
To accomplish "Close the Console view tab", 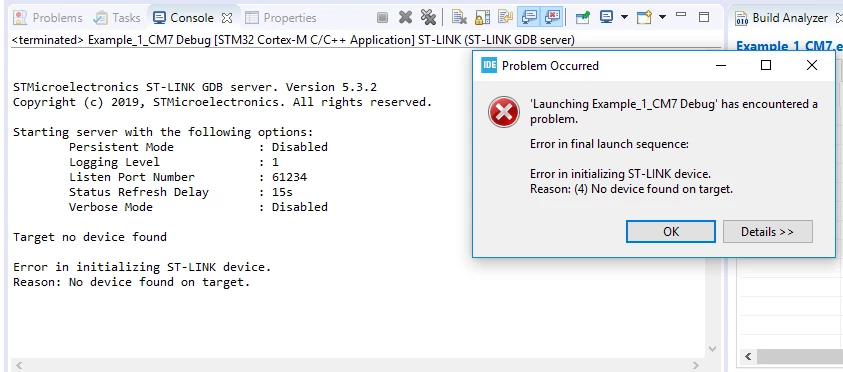I will (227, 18).
